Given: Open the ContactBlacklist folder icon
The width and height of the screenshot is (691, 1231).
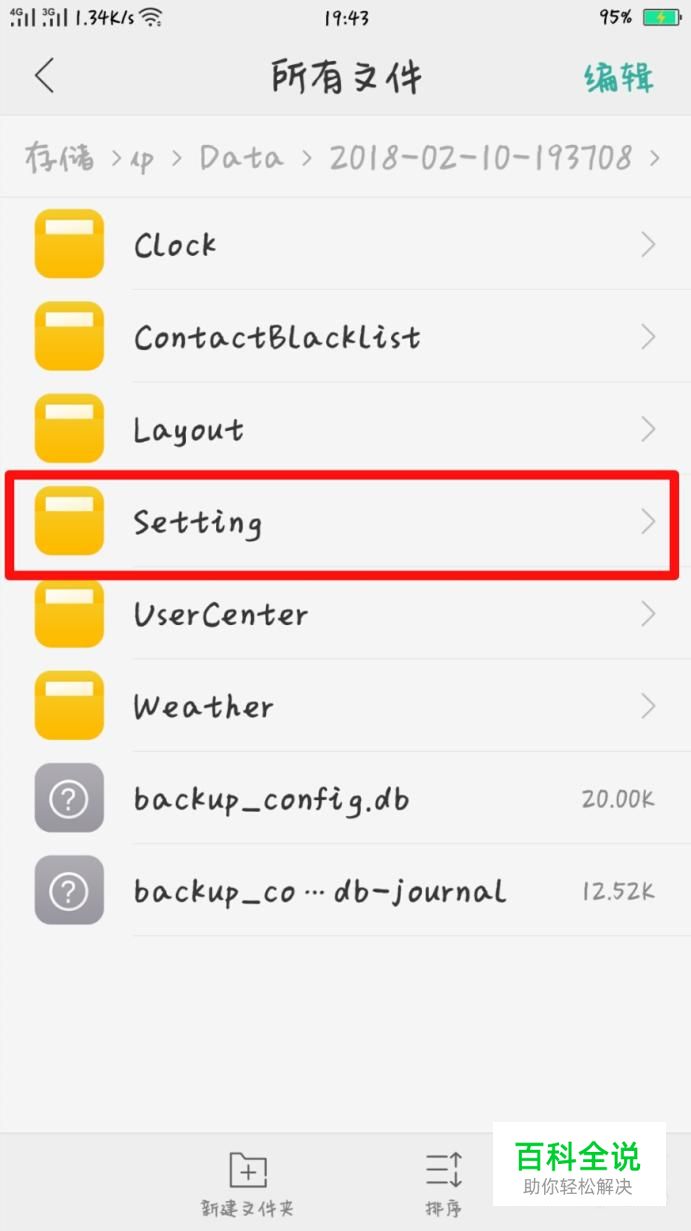Looking at the screenshot, I should 69,336.
